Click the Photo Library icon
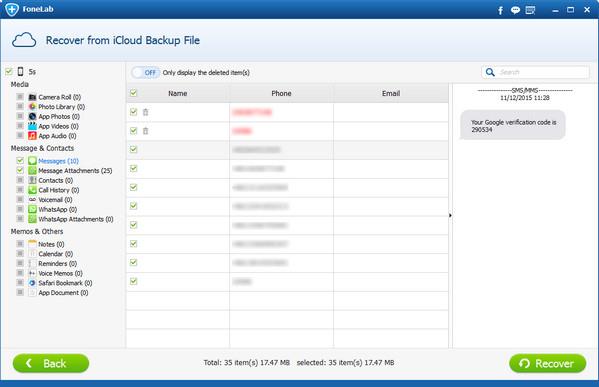The width and height of the screenshot is (599, 387). (32, 107)
